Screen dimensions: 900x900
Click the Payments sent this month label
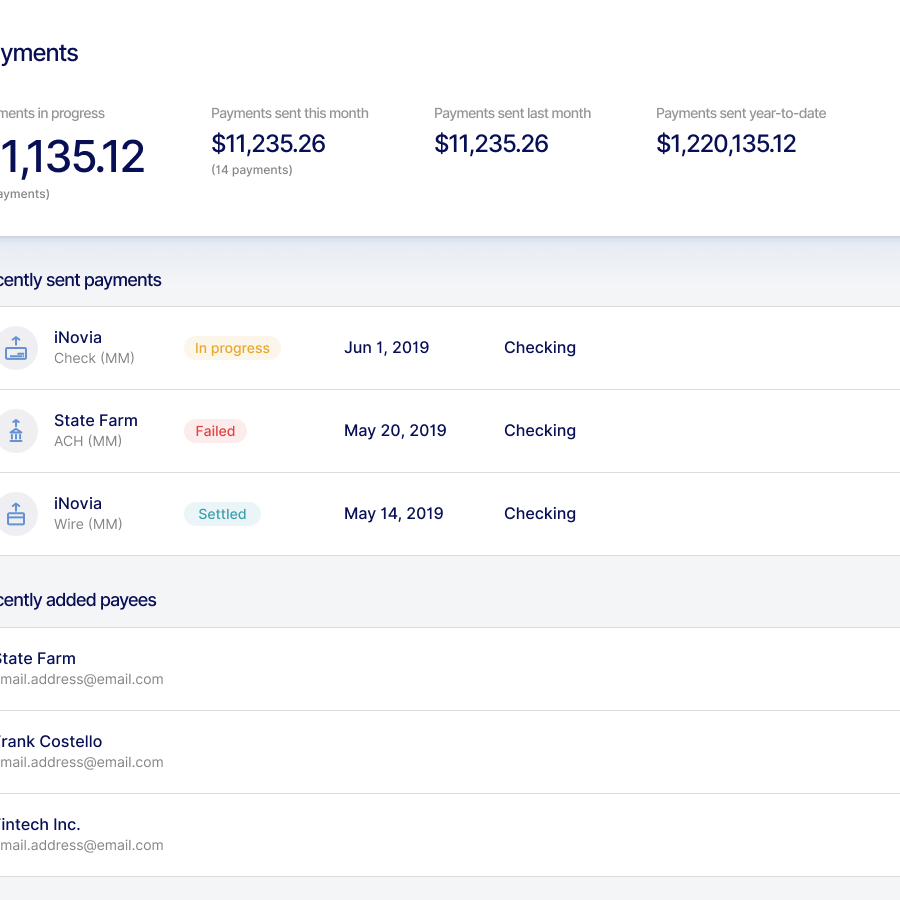click(x=289, y=114)
